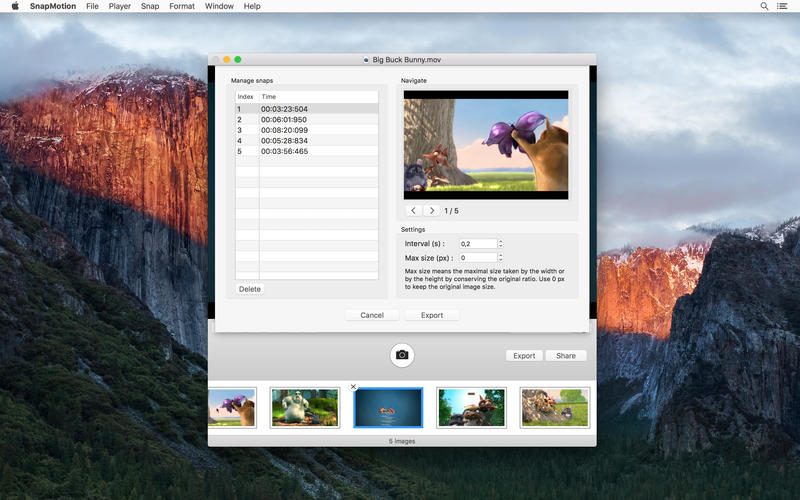Click the camera snapshot button
The width and height of the screenshot is (800, 500).
(x=402, y=355)
